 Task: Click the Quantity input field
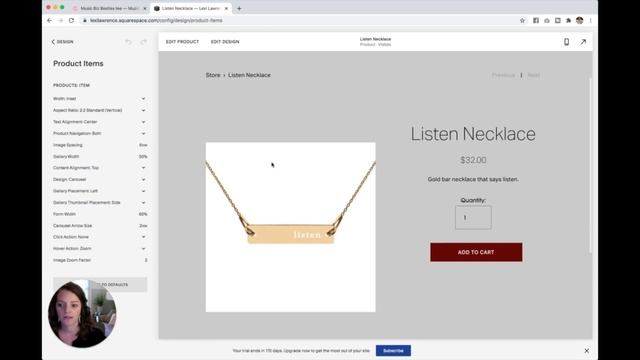point(473,218)
